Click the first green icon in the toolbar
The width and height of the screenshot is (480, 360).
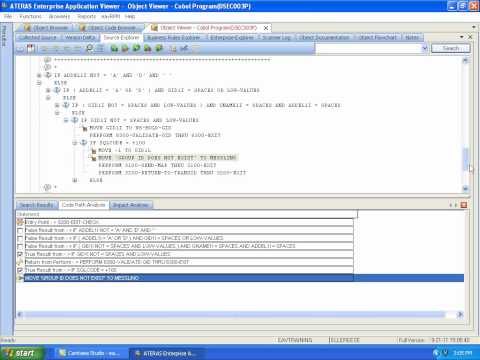[x=114, y=48]
